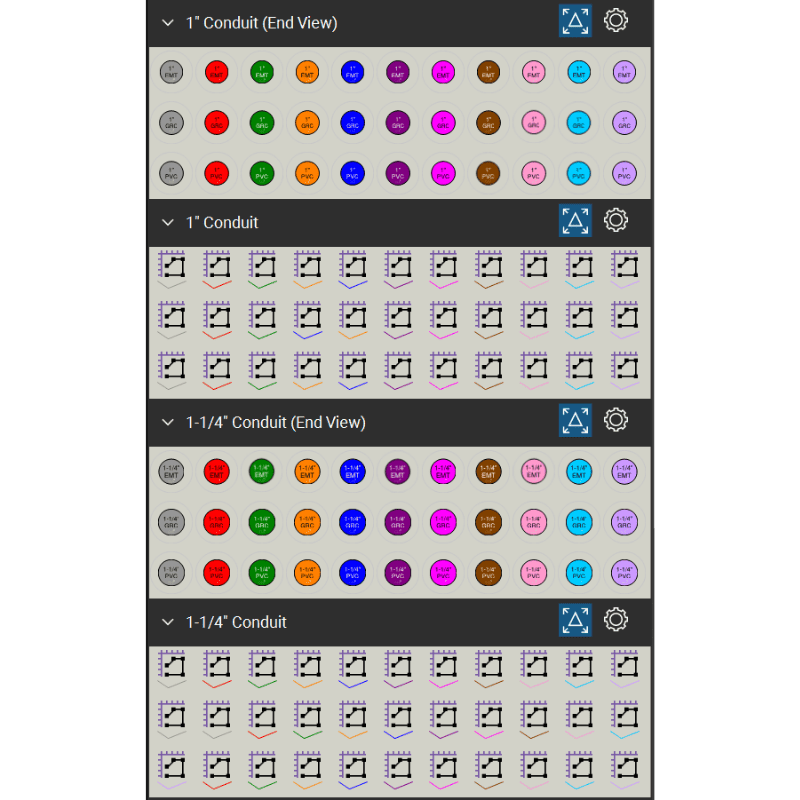
Task: Toggle scale icon for 1-1/4" Conduit (End View)
Action: 575,420
